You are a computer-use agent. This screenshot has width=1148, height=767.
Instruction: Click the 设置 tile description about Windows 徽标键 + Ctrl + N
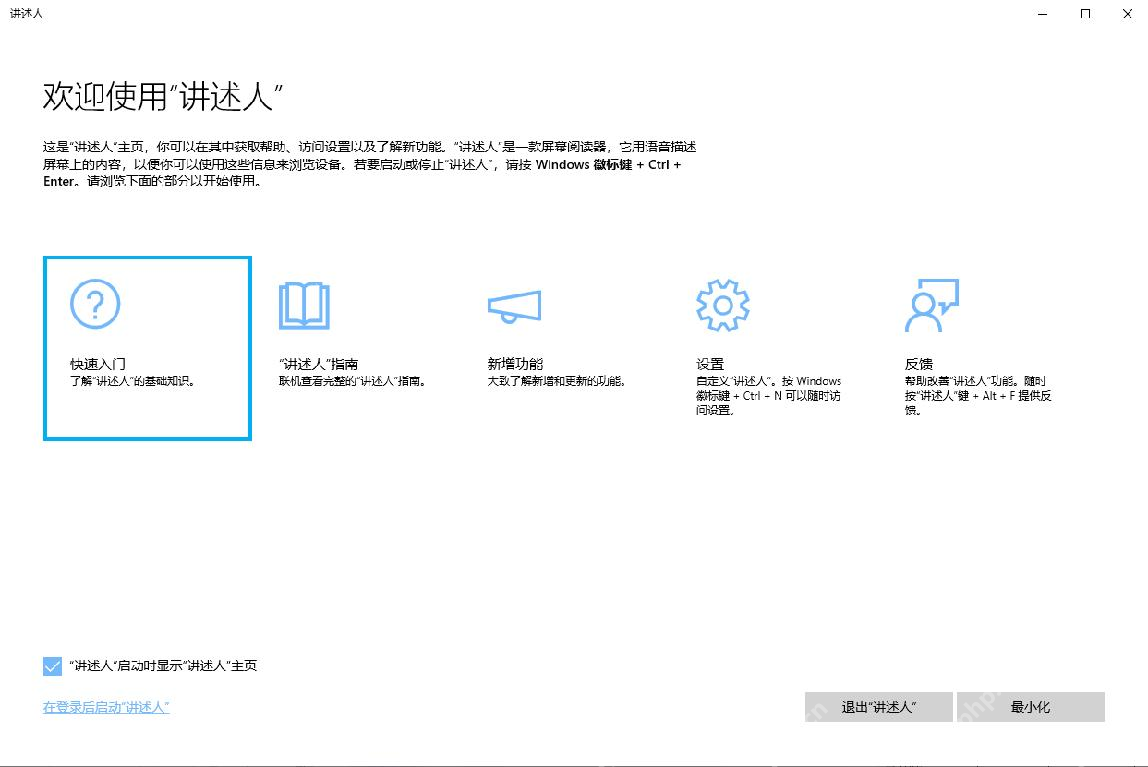point(769,395)
